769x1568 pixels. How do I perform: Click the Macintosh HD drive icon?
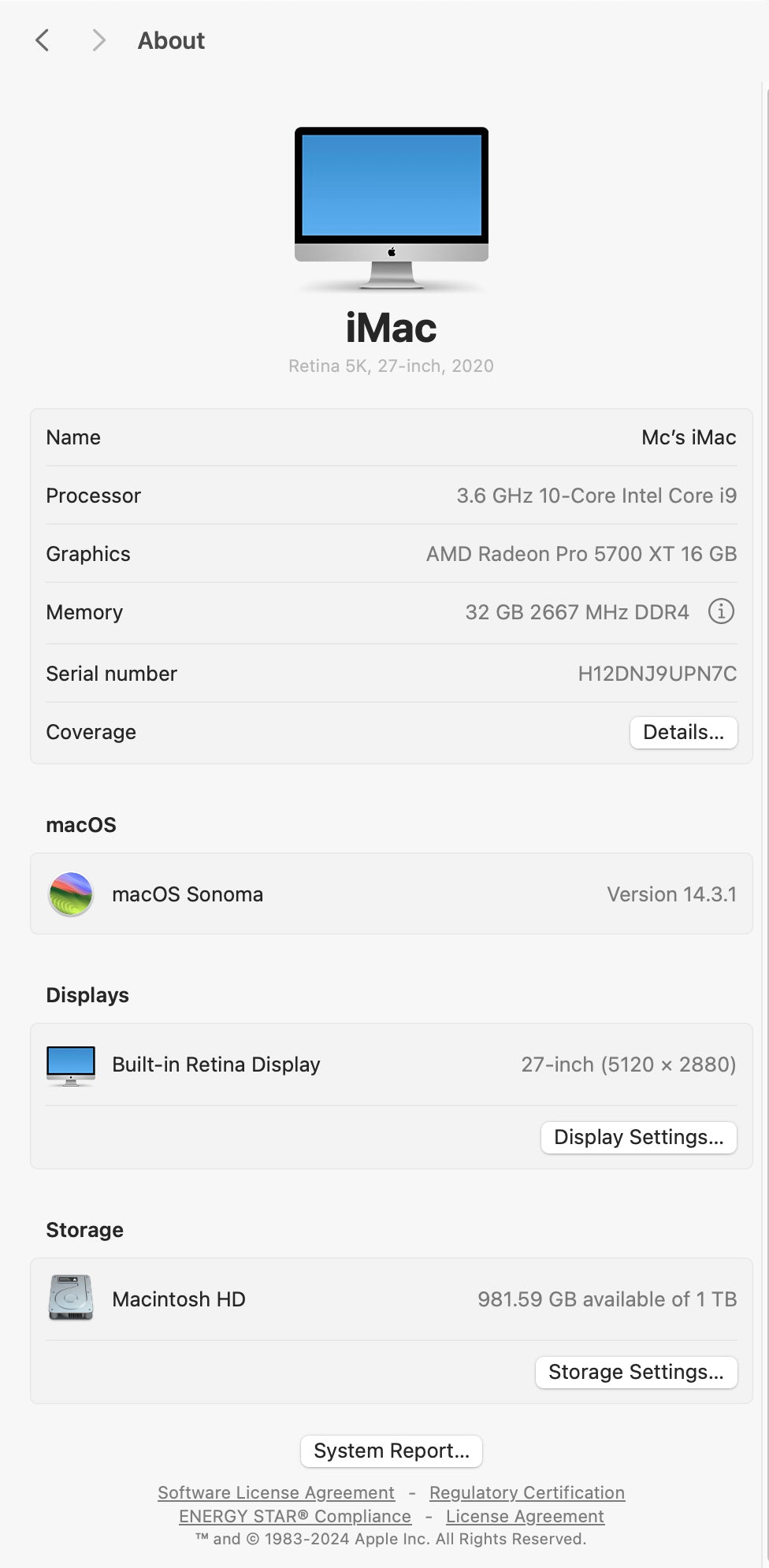pos(71,1299)
